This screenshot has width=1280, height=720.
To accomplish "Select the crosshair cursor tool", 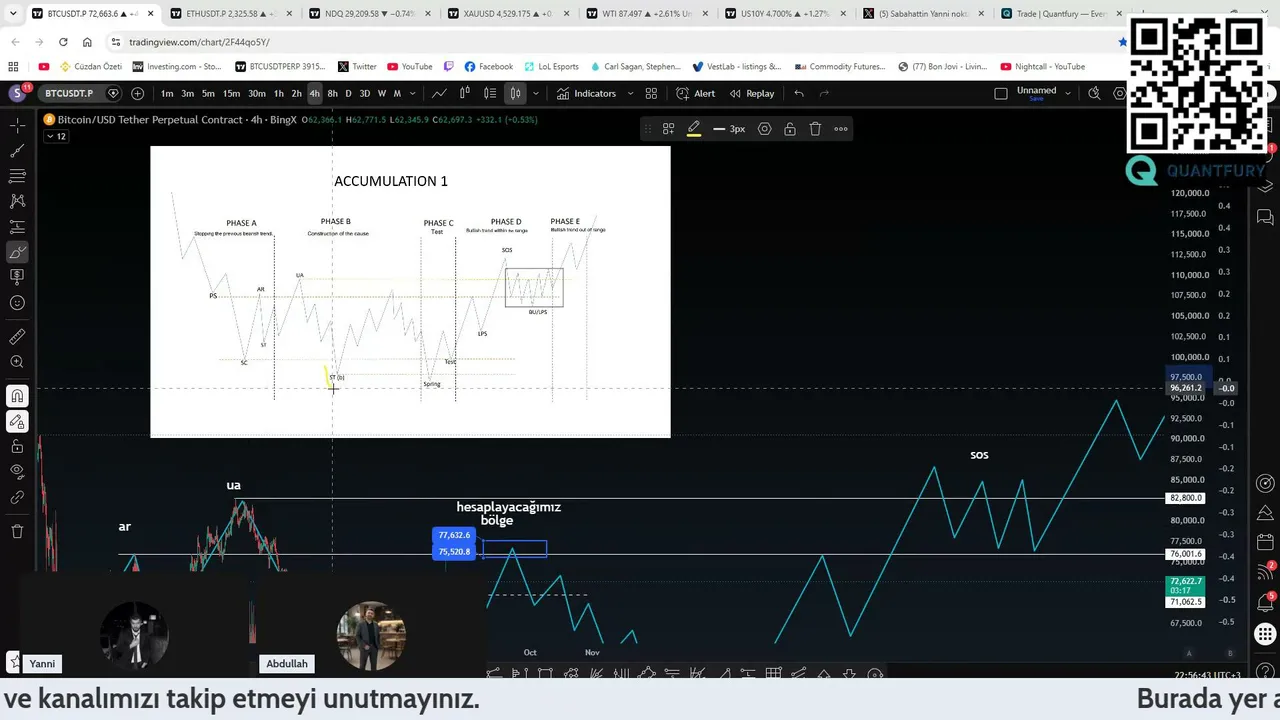I will click(17, 125).
